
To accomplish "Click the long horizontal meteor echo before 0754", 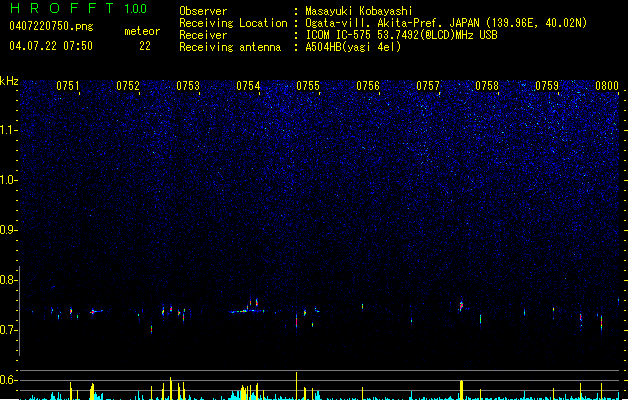I will [247, 311].
